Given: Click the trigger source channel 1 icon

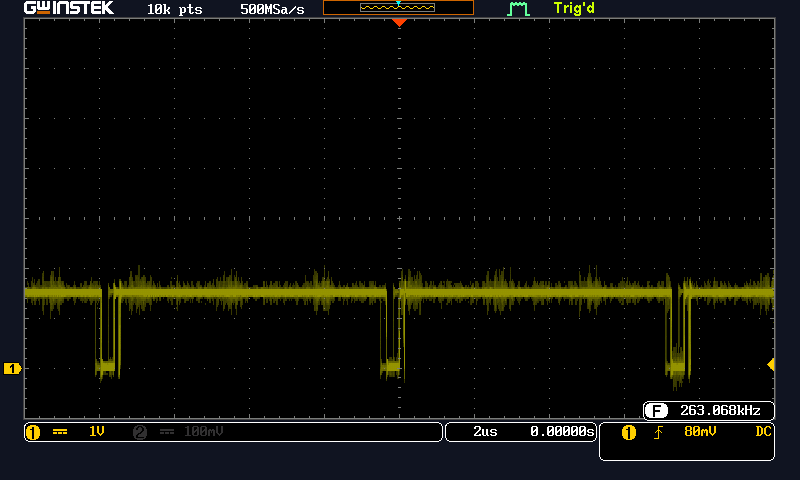Looking at the screenshot, I should (629, 433).
